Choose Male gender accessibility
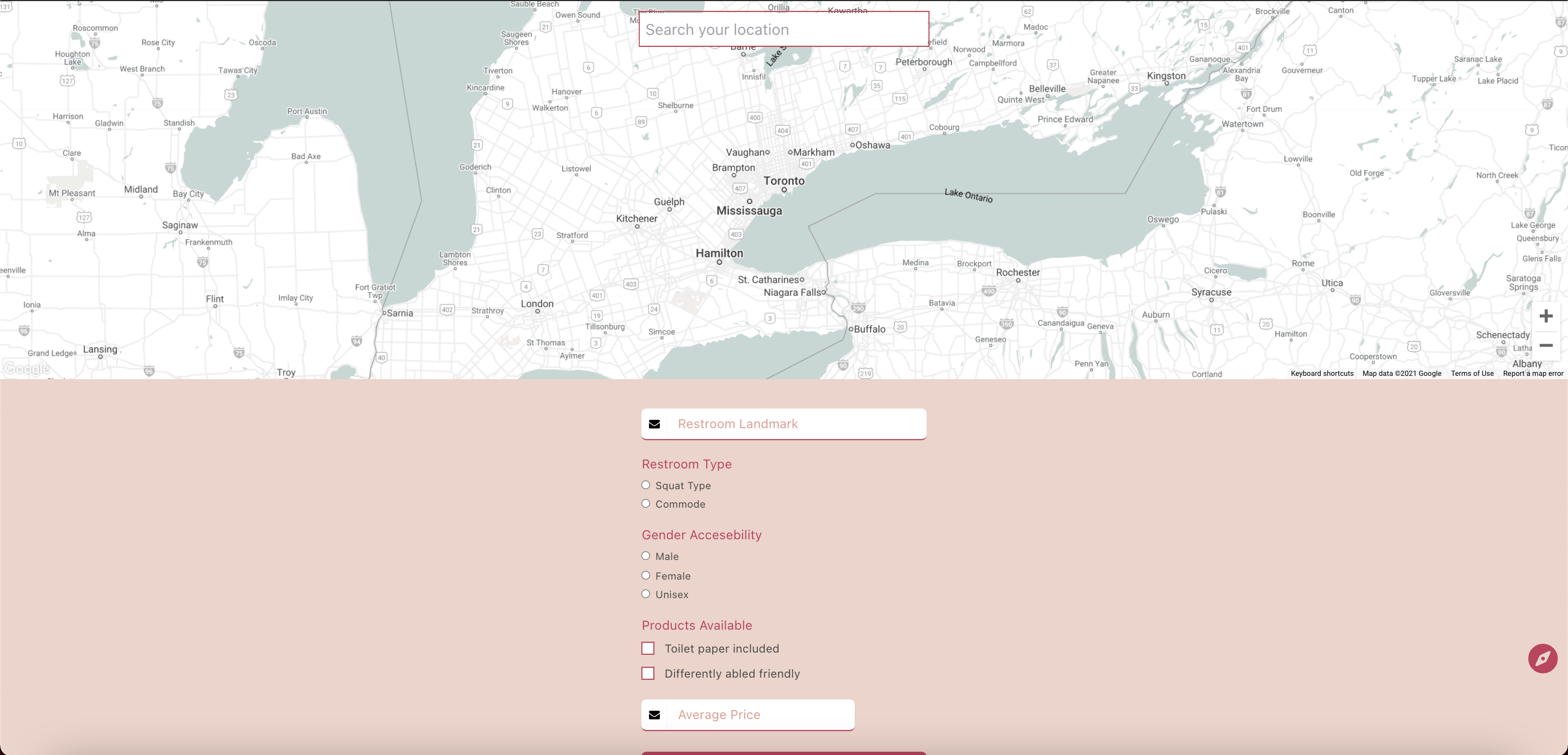 click(646, 556)
